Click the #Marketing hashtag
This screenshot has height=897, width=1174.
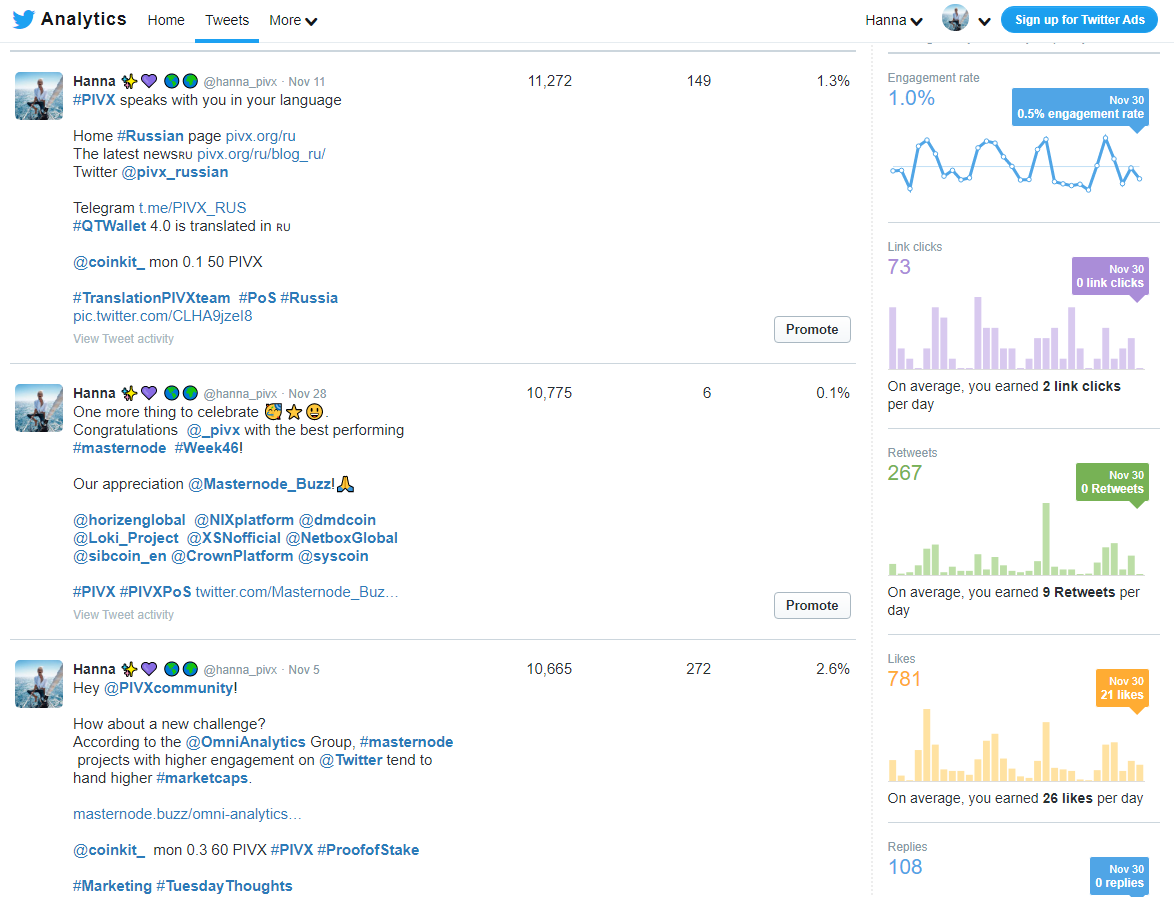[x=112, y=886]
